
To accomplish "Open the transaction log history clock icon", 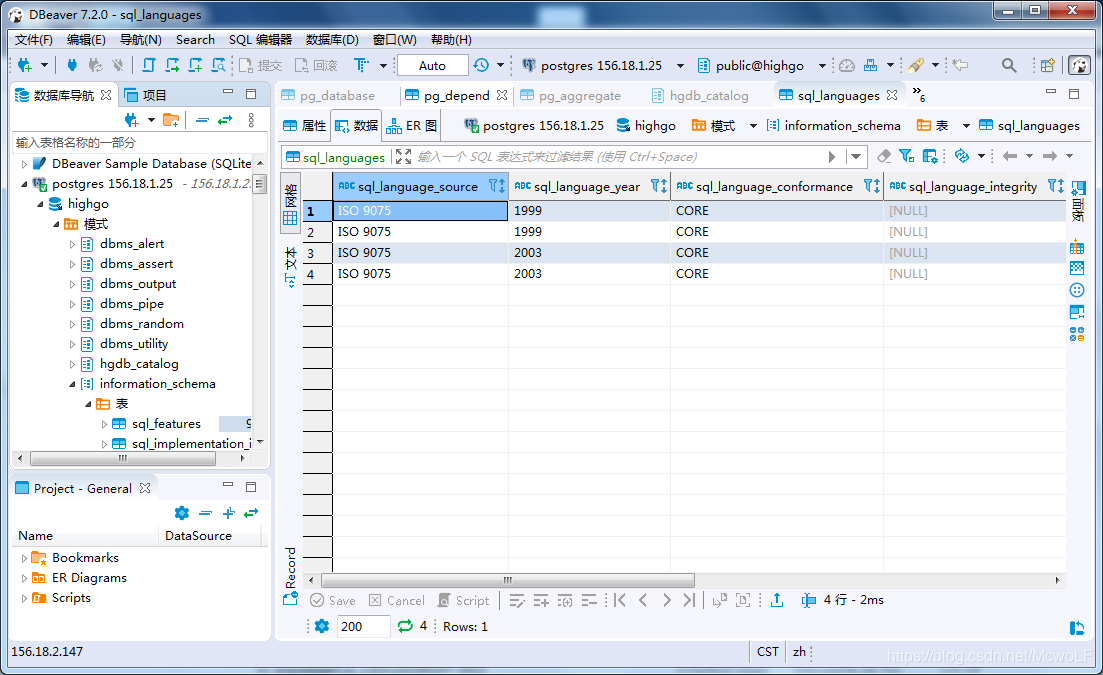I will (481, 65).
